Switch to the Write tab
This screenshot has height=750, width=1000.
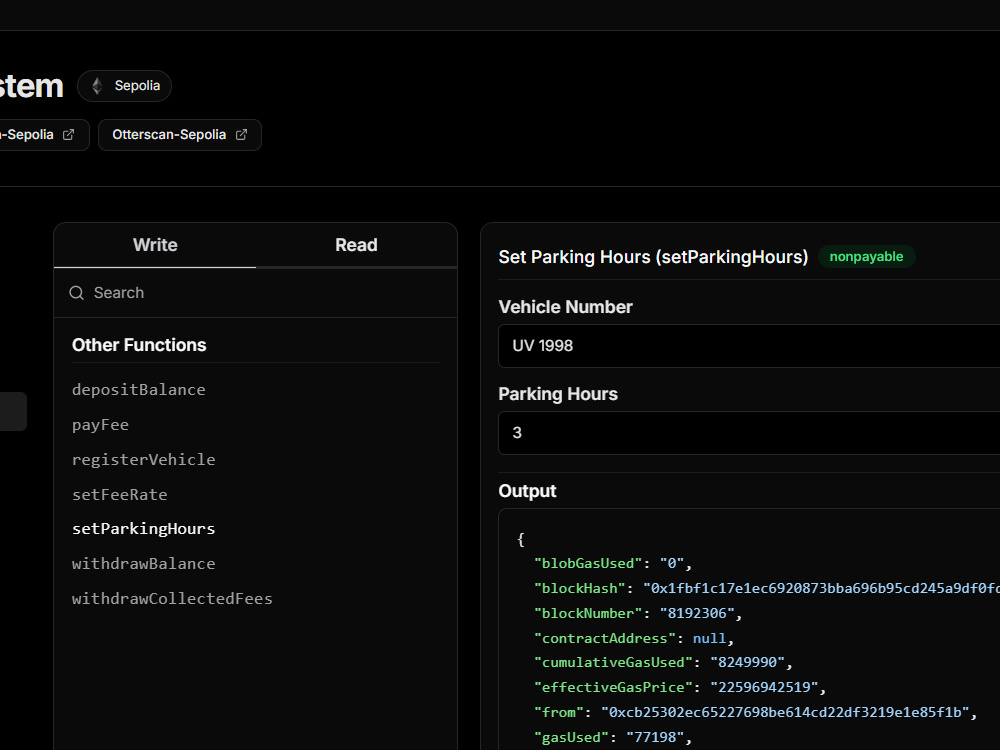(155, 245)
